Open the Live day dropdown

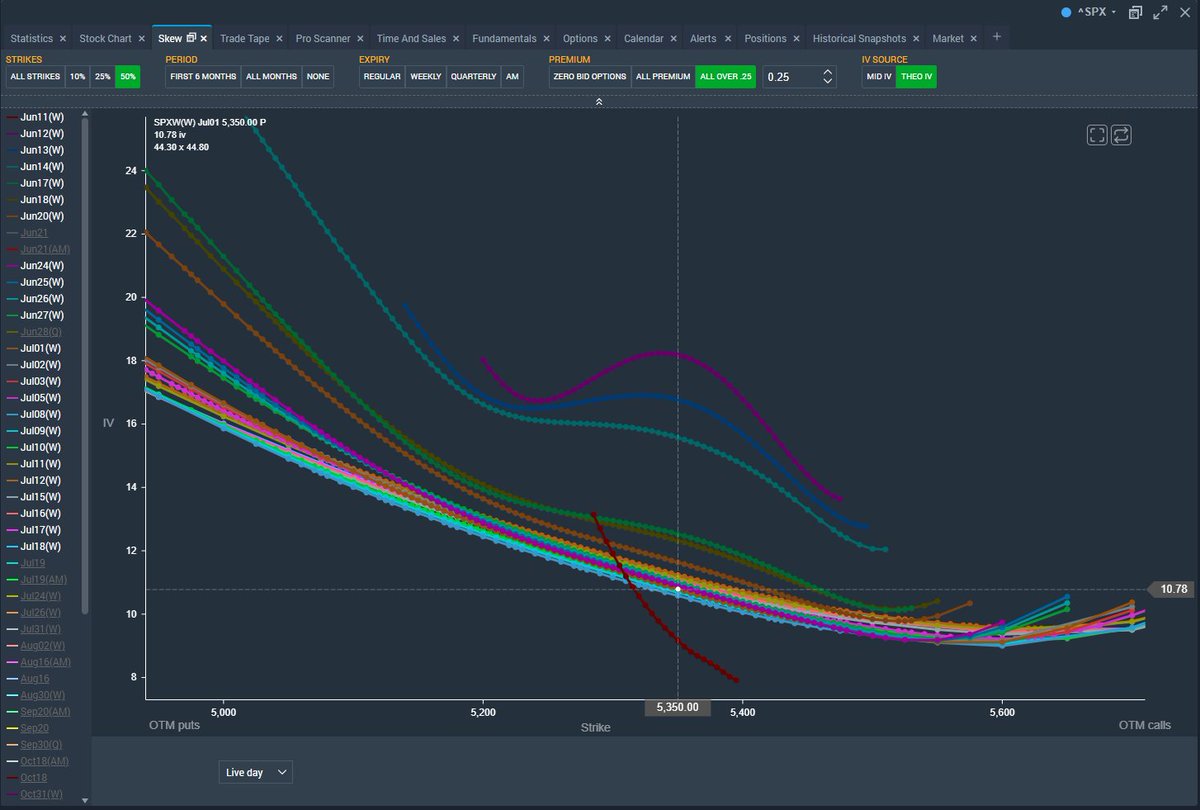pos(256,772)
